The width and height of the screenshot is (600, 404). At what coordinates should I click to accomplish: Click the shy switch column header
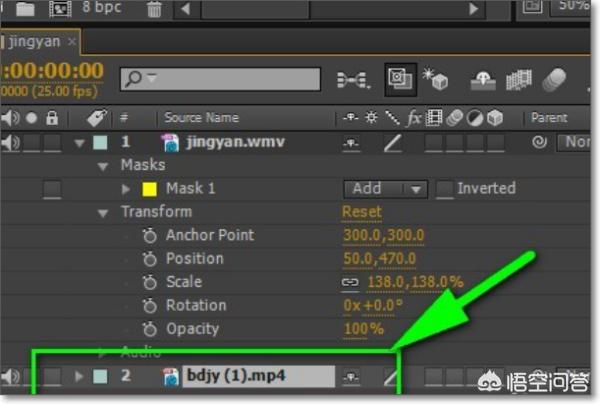pyautogui.click(x=351, y=117)
